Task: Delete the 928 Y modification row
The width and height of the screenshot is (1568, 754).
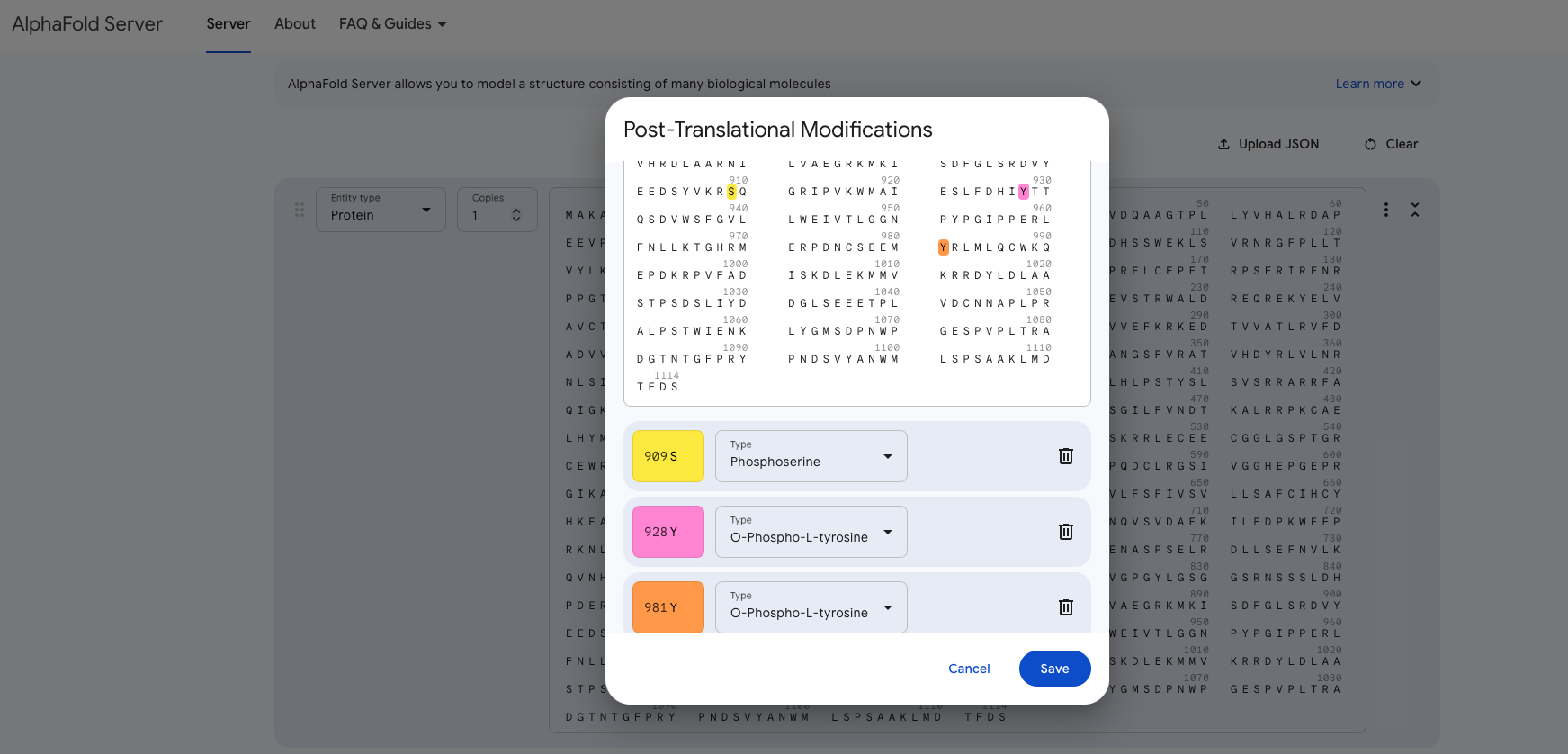Action: click(1065, 532)
